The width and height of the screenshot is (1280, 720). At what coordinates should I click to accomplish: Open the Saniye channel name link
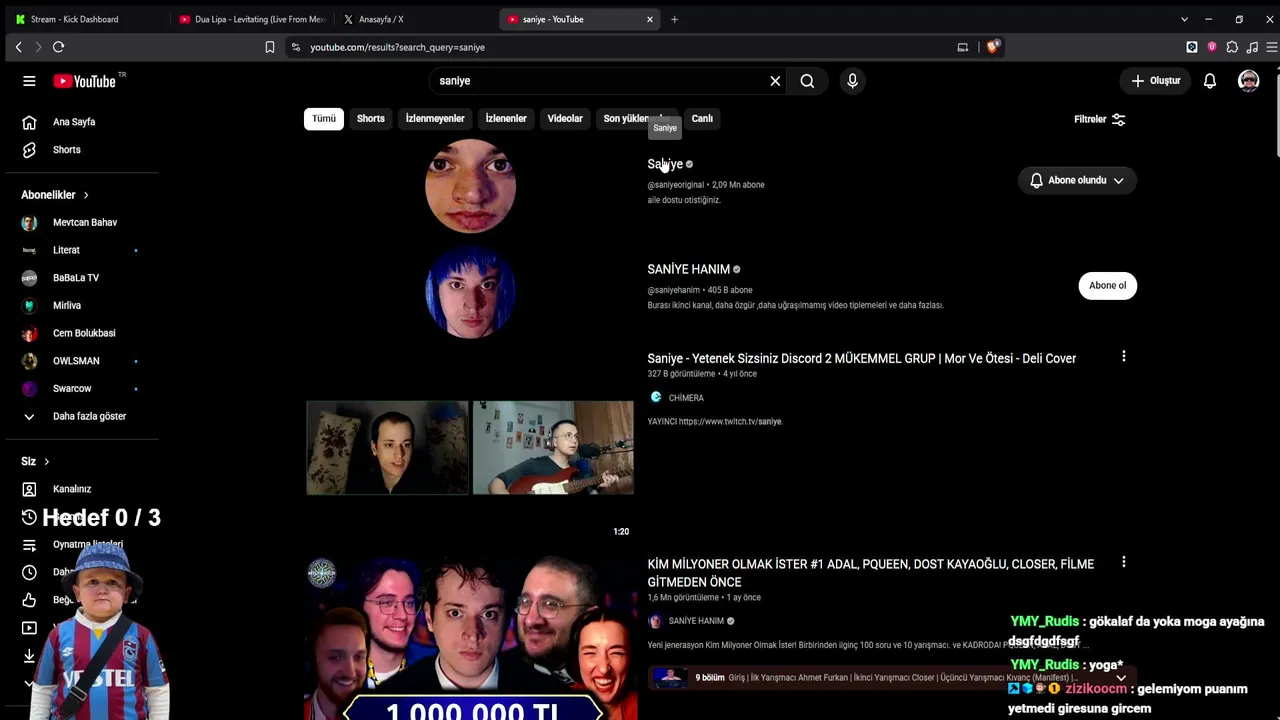click(665, 164)
